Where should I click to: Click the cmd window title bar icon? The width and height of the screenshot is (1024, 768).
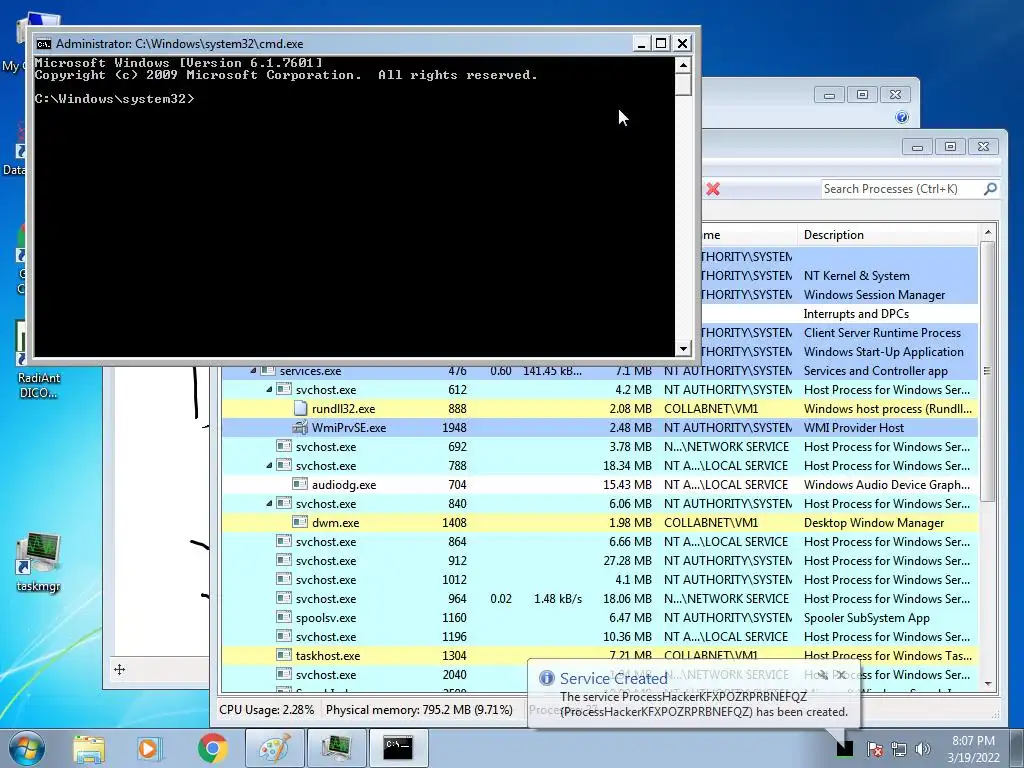(44, 44)
